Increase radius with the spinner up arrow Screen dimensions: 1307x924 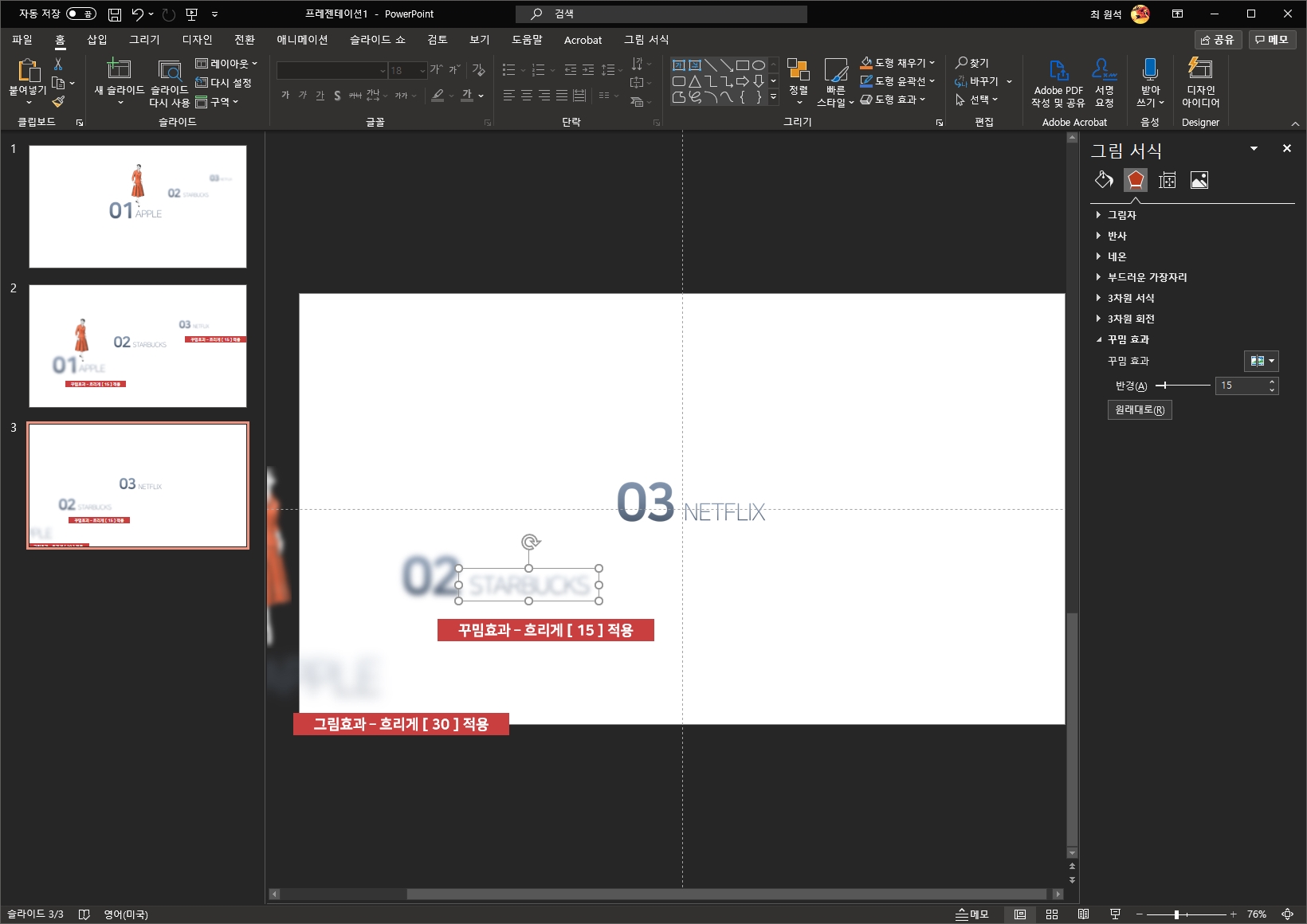pos(1272,382)
